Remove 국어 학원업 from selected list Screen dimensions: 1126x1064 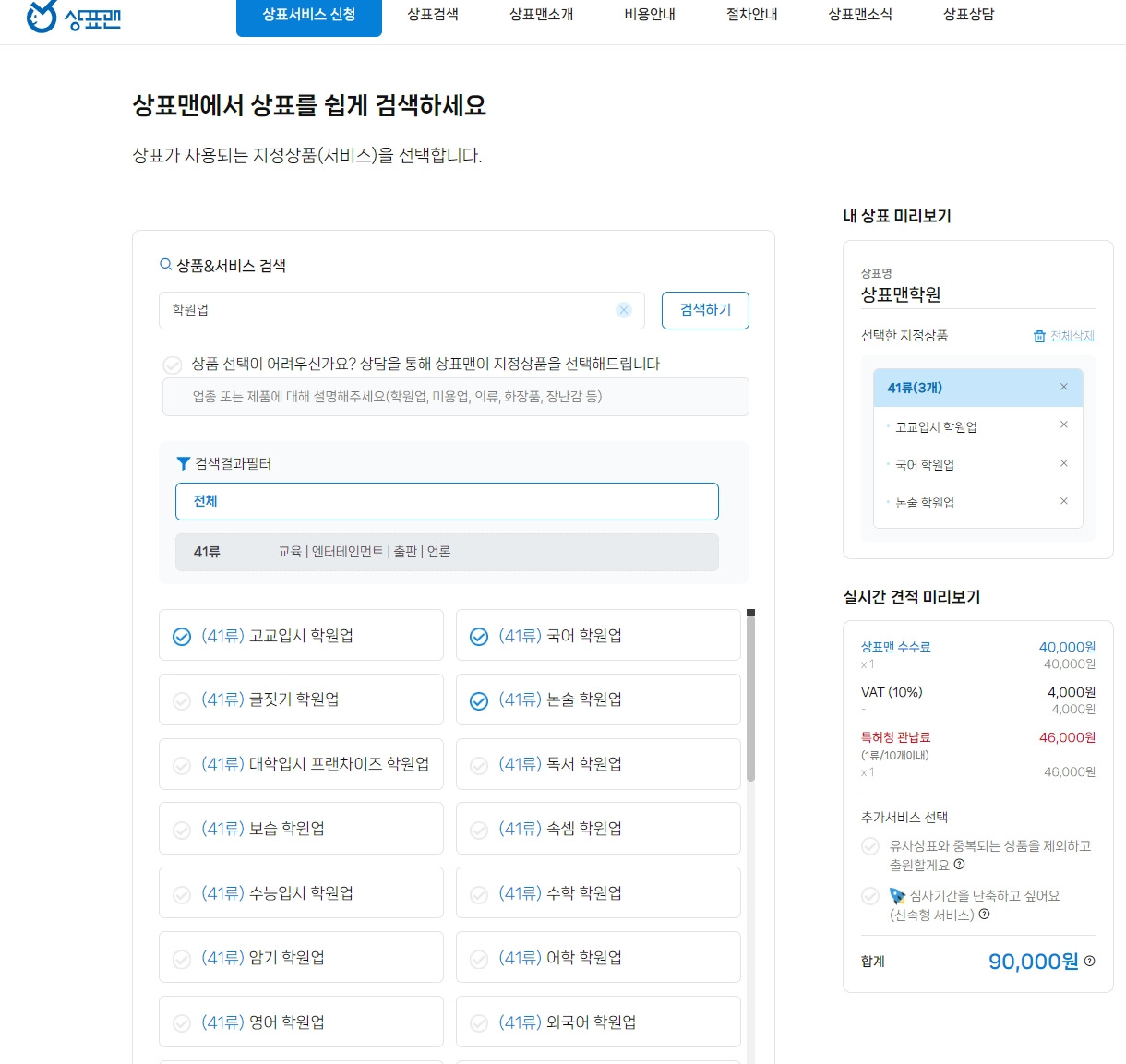1063,463
